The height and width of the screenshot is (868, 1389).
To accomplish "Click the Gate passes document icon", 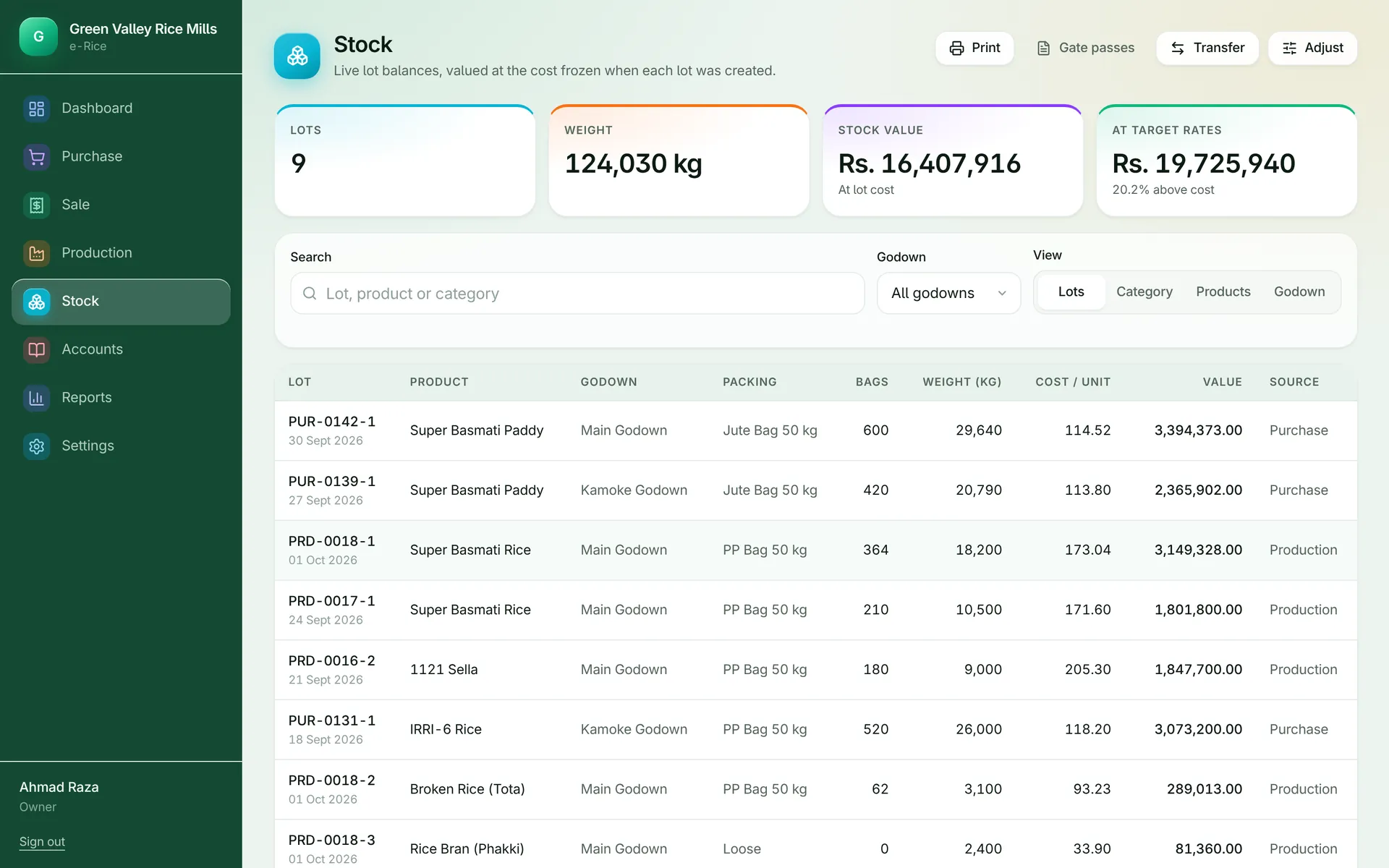I will coord(1043,48).
